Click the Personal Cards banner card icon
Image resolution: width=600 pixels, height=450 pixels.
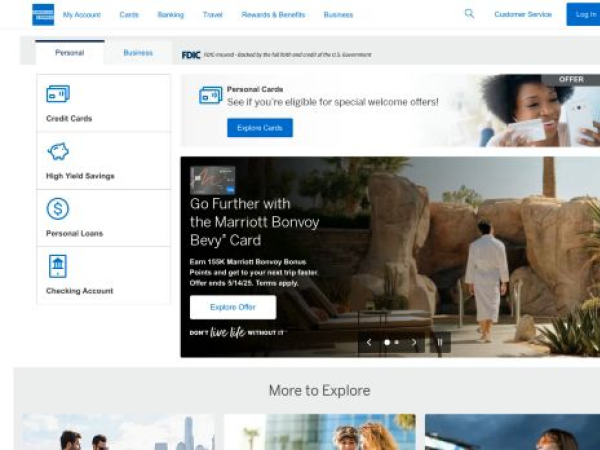tap(210, 95)
